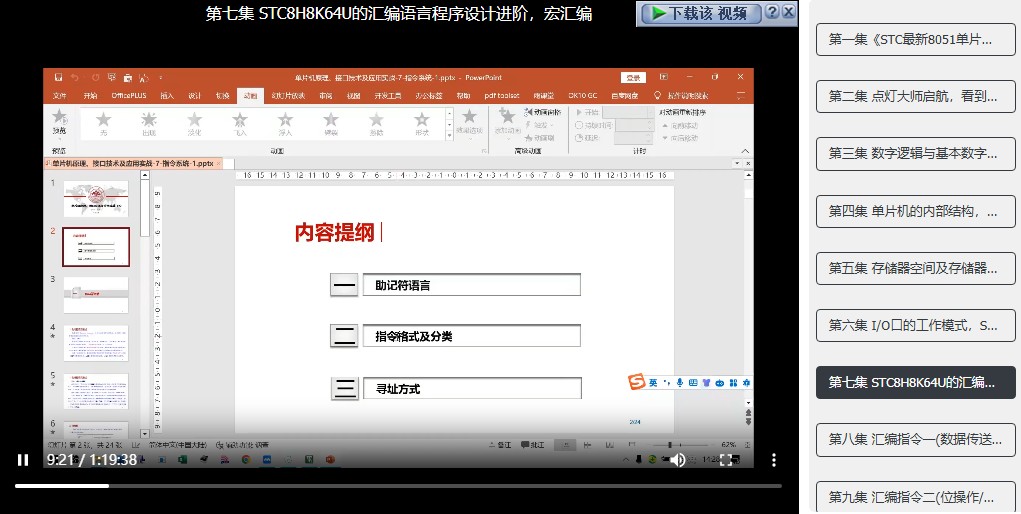Click the question mark on download bar

pos(772,12)
